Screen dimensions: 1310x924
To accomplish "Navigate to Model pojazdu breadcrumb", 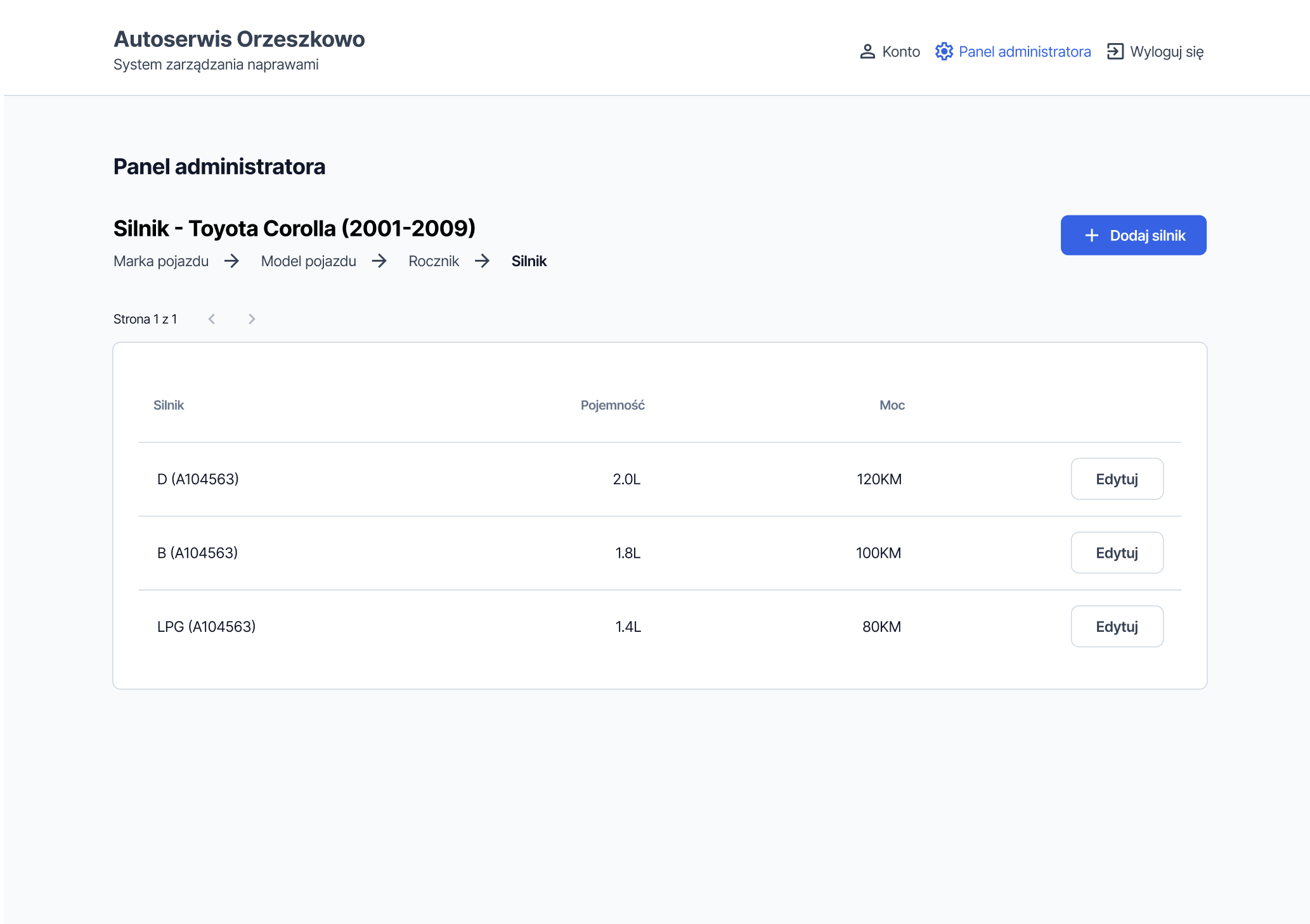I will [308, 261].
